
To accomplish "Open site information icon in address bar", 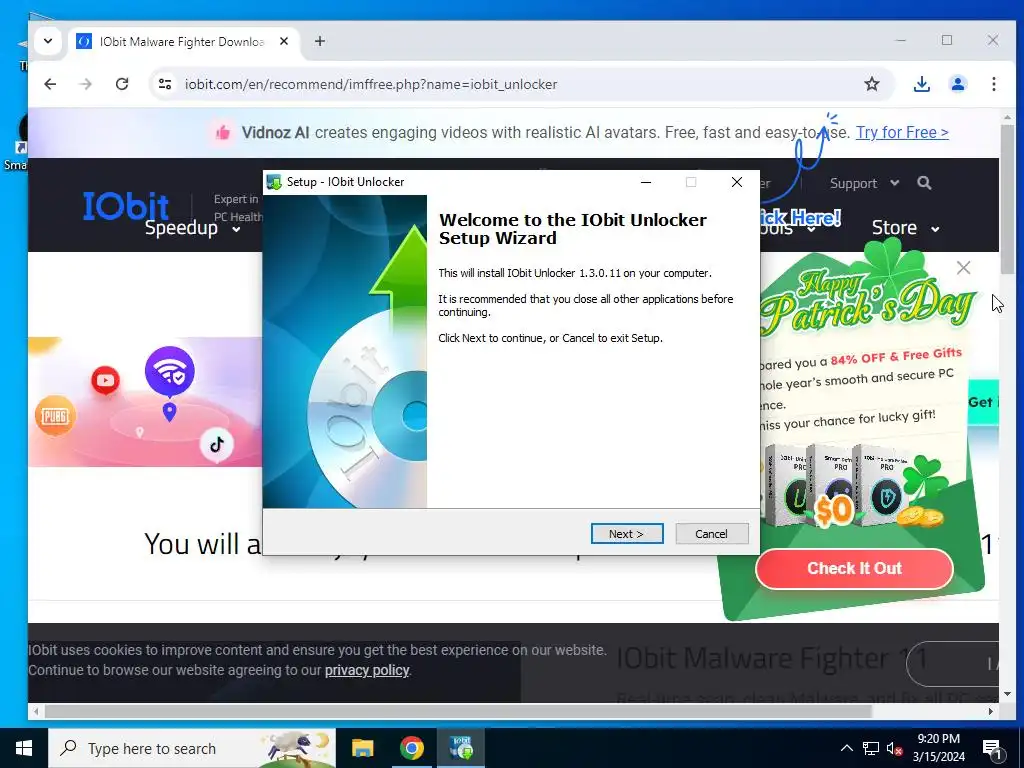I will click(165, 84).
